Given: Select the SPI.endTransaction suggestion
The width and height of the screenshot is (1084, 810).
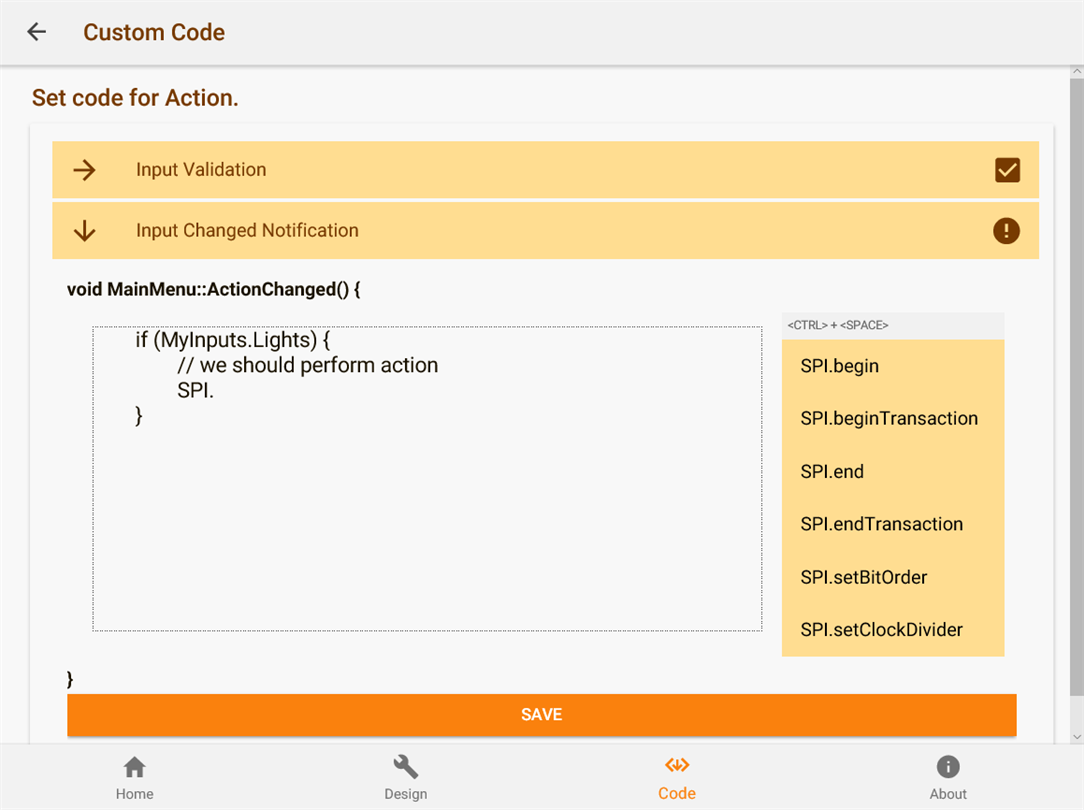Looking at the screenshot, I should pos(882,524).
